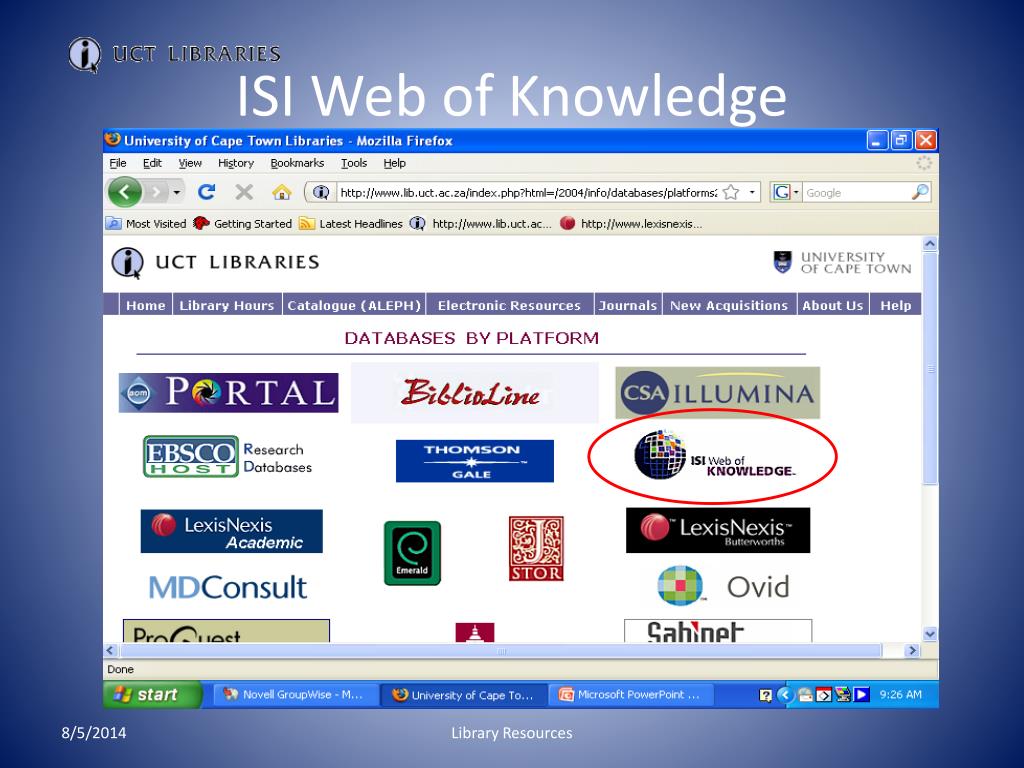
Task: Open Catalogue (ALEPH) navigation tab
Action: [354, 305]
